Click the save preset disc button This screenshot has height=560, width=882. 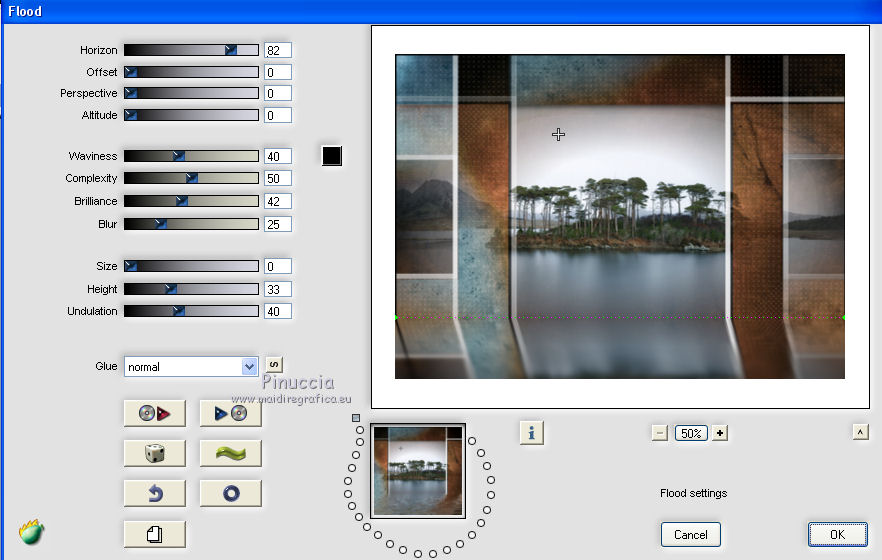(x=230, y=412)
